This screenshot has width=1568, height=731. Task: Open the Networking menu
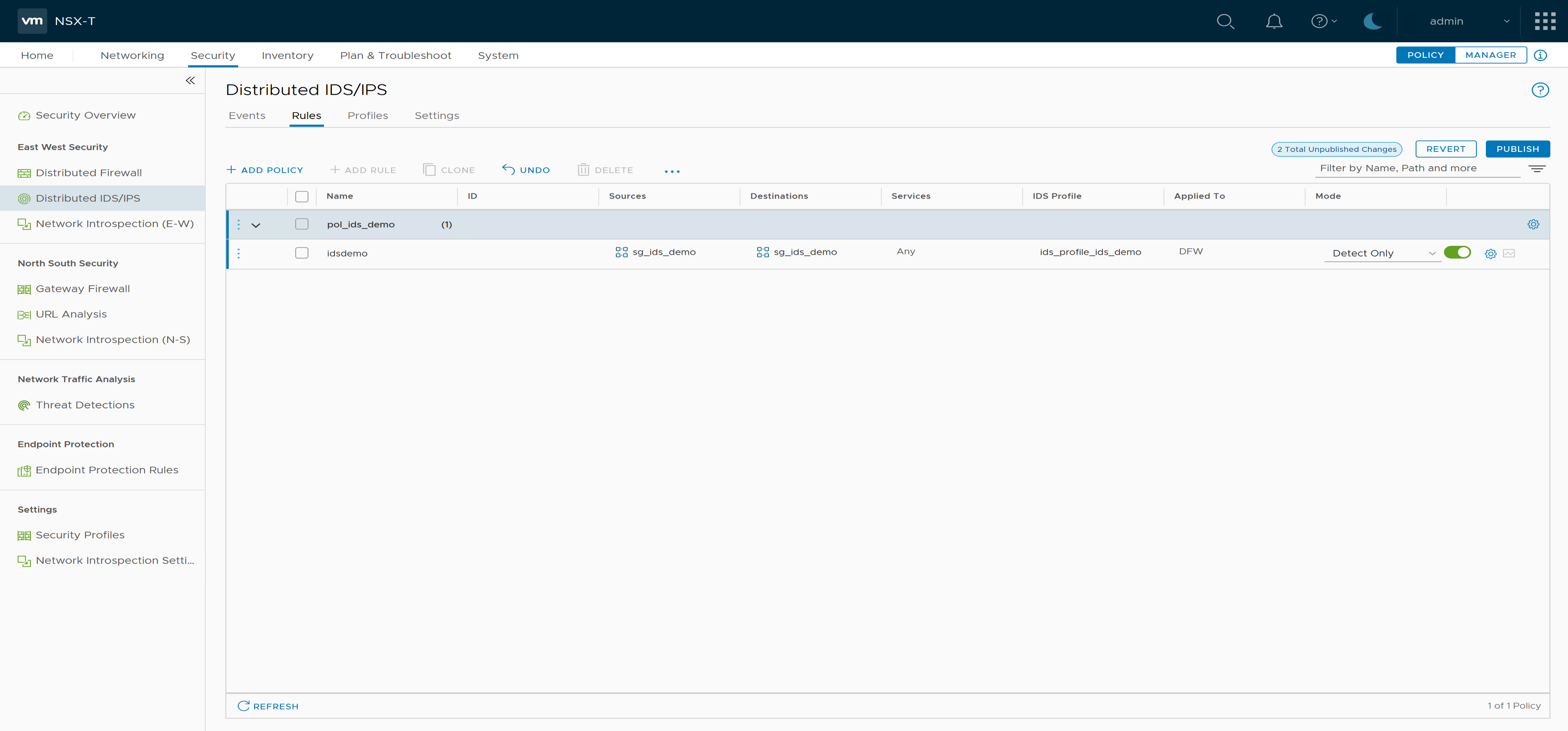point(132,55)
